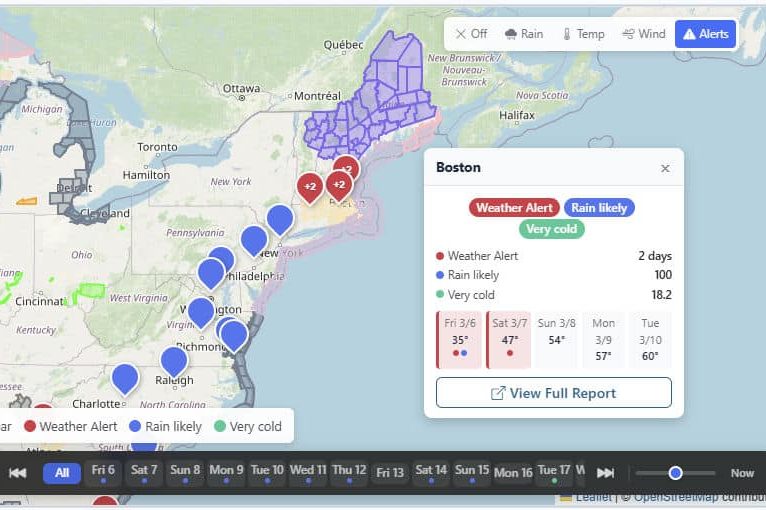Choose Fri 13 in date bar
Screen dimensions: 766x510
(x=390, y=473)
